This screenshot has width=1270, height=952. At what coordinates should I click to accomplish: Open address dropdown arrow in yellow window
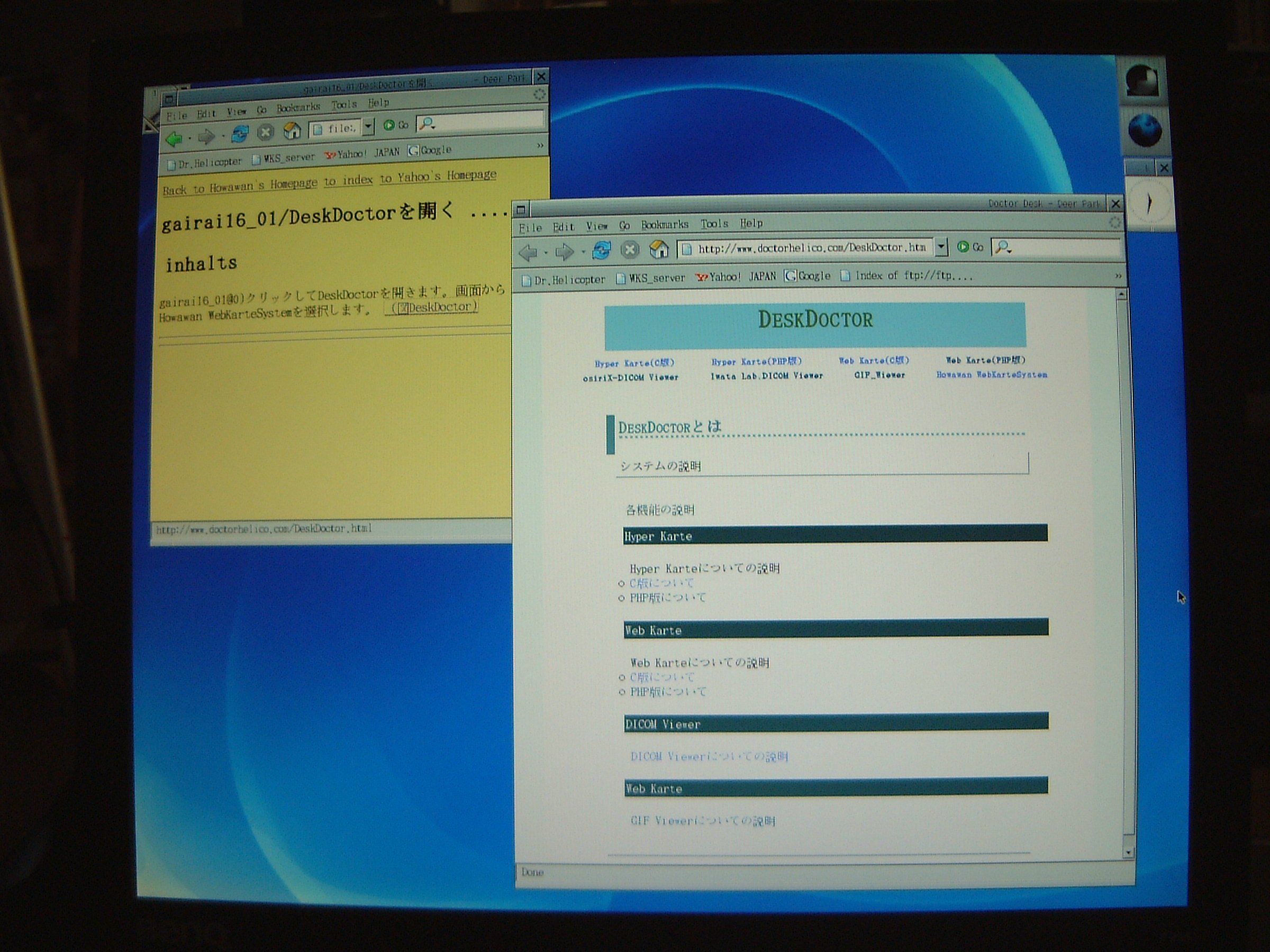tap(368, 126)
